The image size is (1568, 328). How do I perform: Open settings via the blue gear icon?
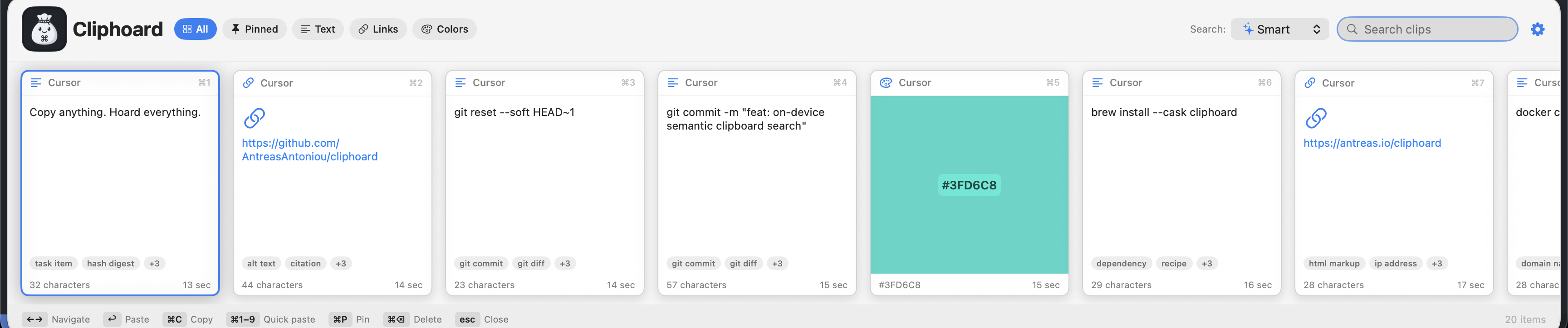coord(1537,29)
